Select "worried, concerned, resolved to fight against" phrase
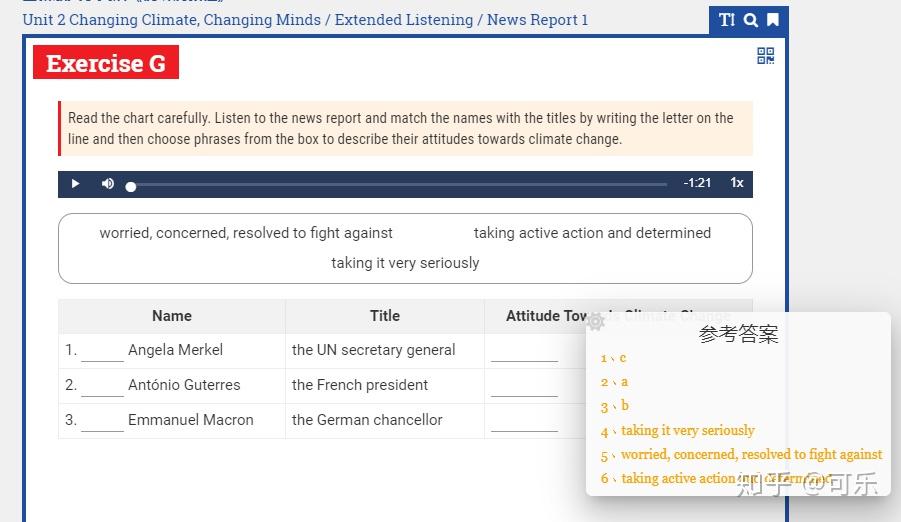Screen dimensions: 901x522 (x=246, y=233)
